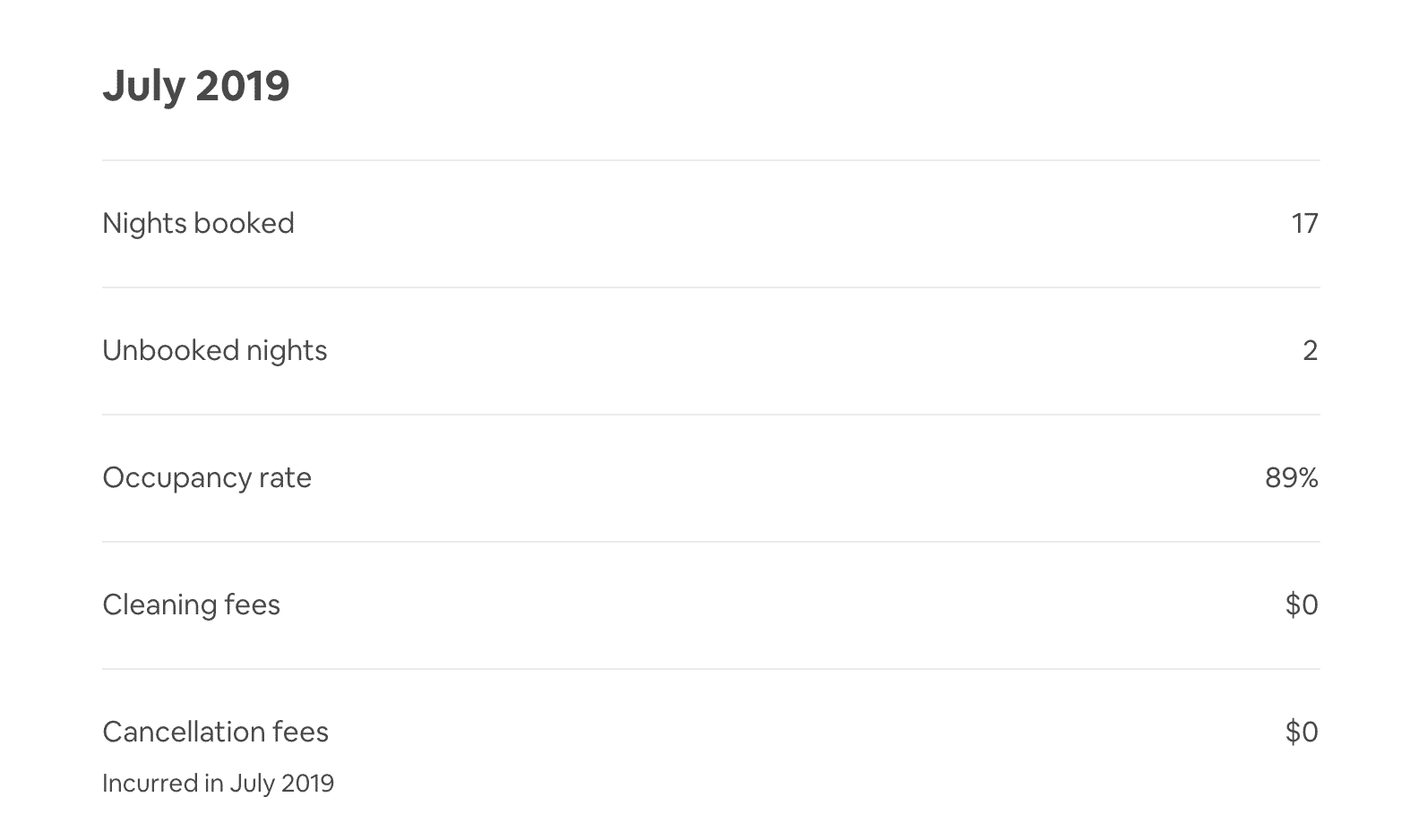Click the Incurred in July 2019 note

point(218,784)
